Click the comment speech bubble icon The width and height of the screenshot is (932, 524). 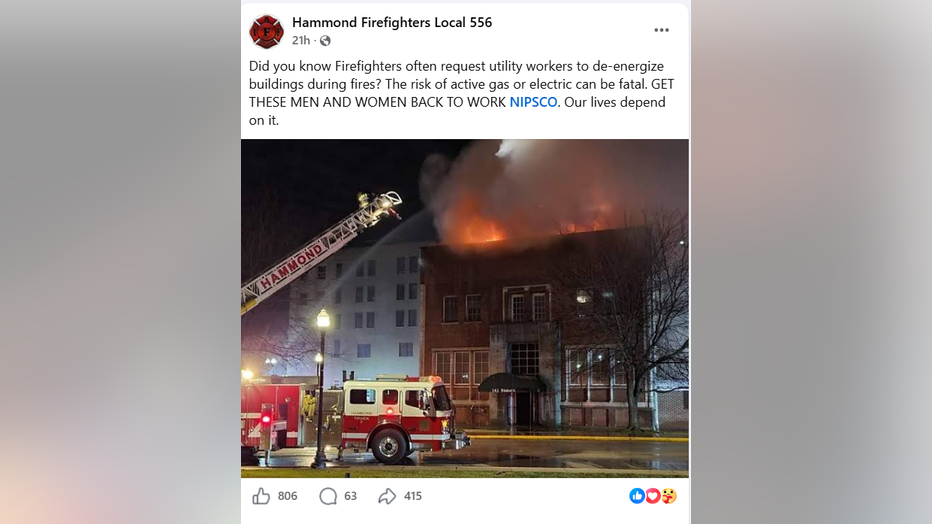point(328,496)
